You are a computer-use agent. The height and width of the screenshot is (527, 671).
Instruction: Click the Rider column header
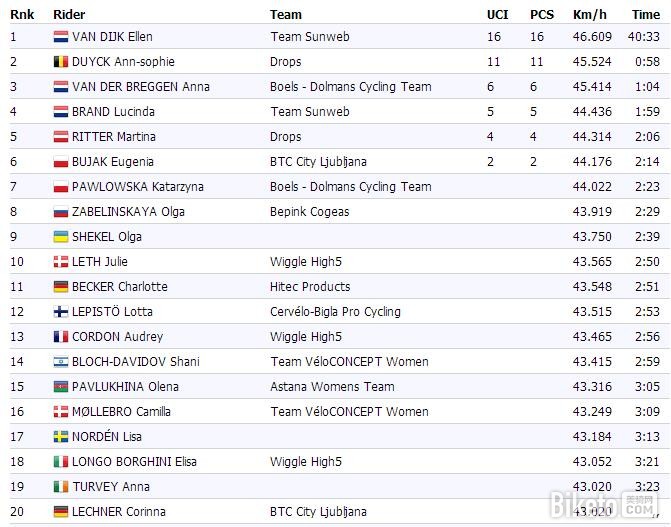click(x=69, y=15)
